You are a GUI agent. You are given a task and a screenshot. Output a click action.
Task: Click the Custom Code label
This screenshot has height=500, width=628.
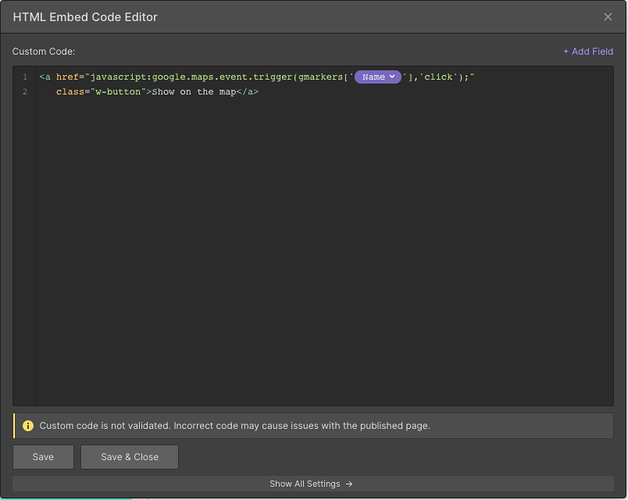pyautogui.click(x=44, y=51)
